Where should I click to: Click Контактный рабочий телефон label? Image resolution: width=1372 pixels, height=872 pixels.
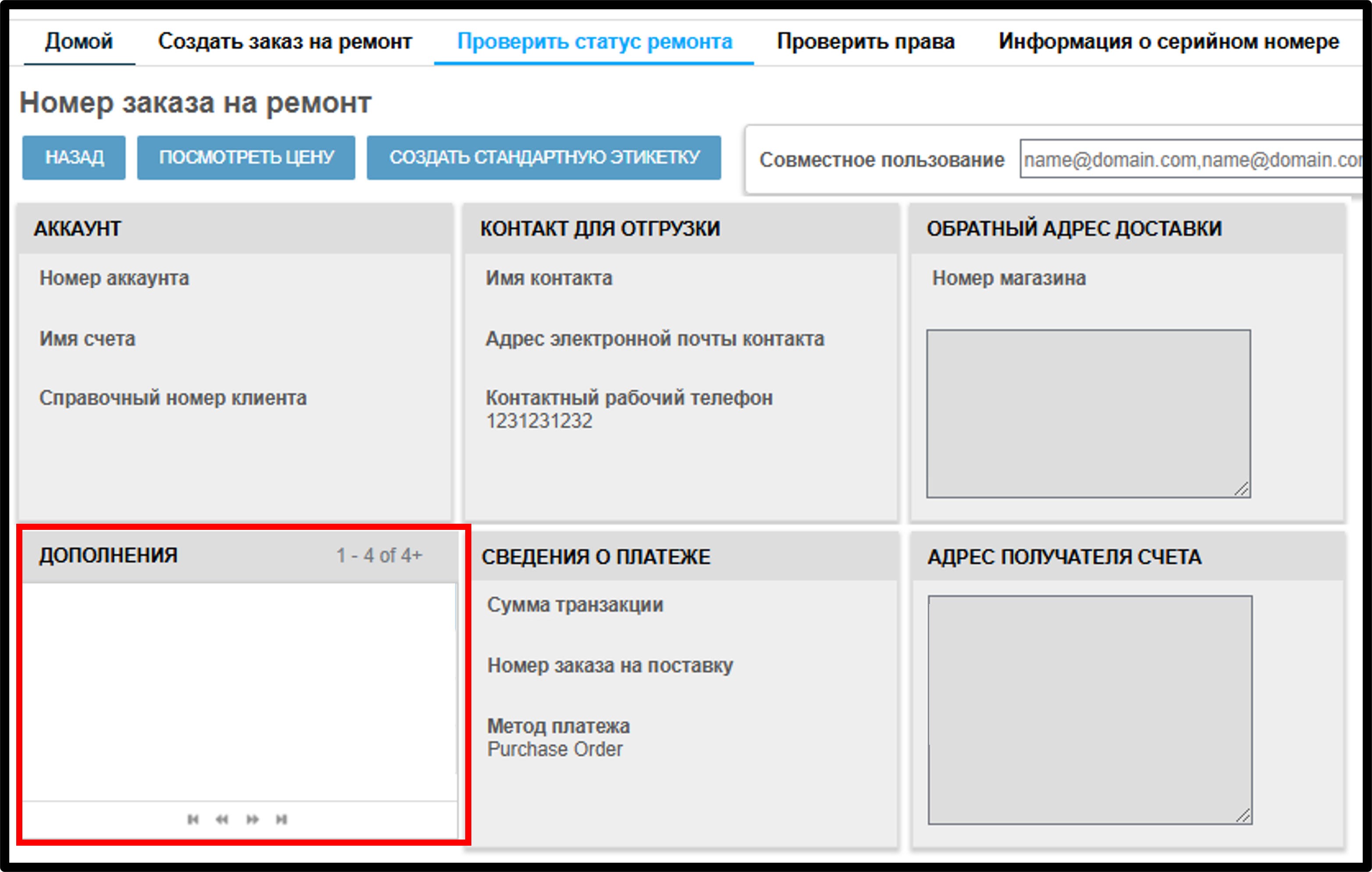point(629,398)
